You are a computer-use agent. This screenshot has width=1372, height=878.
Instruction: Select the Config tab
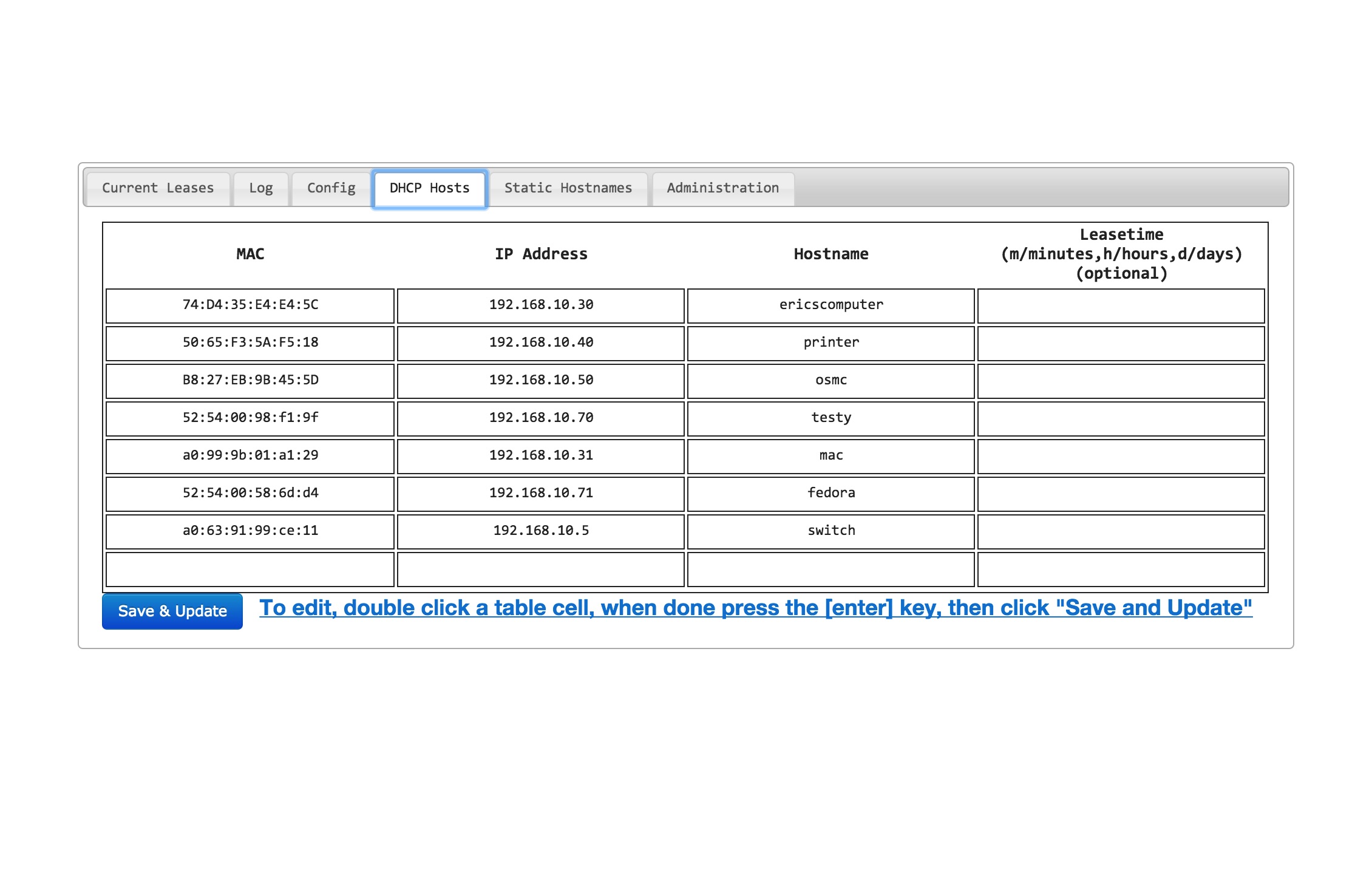pyautogui.click(x=330, y=188)
